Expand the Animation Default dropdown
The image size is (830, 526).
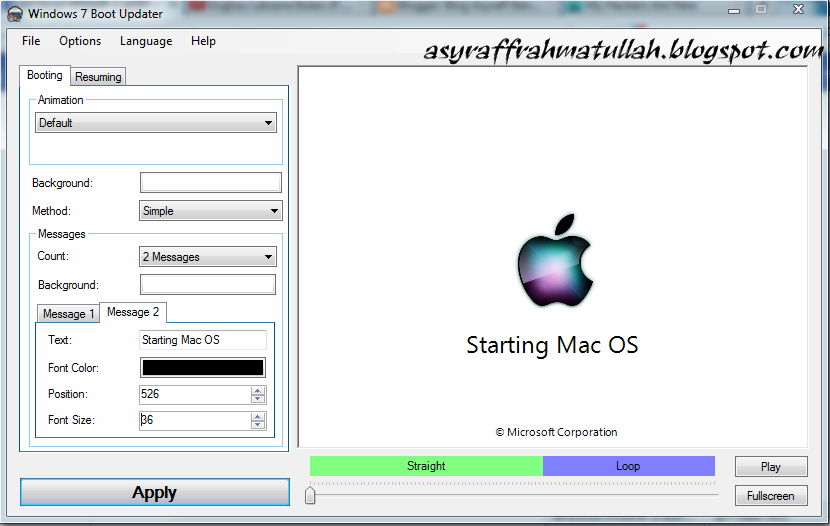tap(156, 123)
